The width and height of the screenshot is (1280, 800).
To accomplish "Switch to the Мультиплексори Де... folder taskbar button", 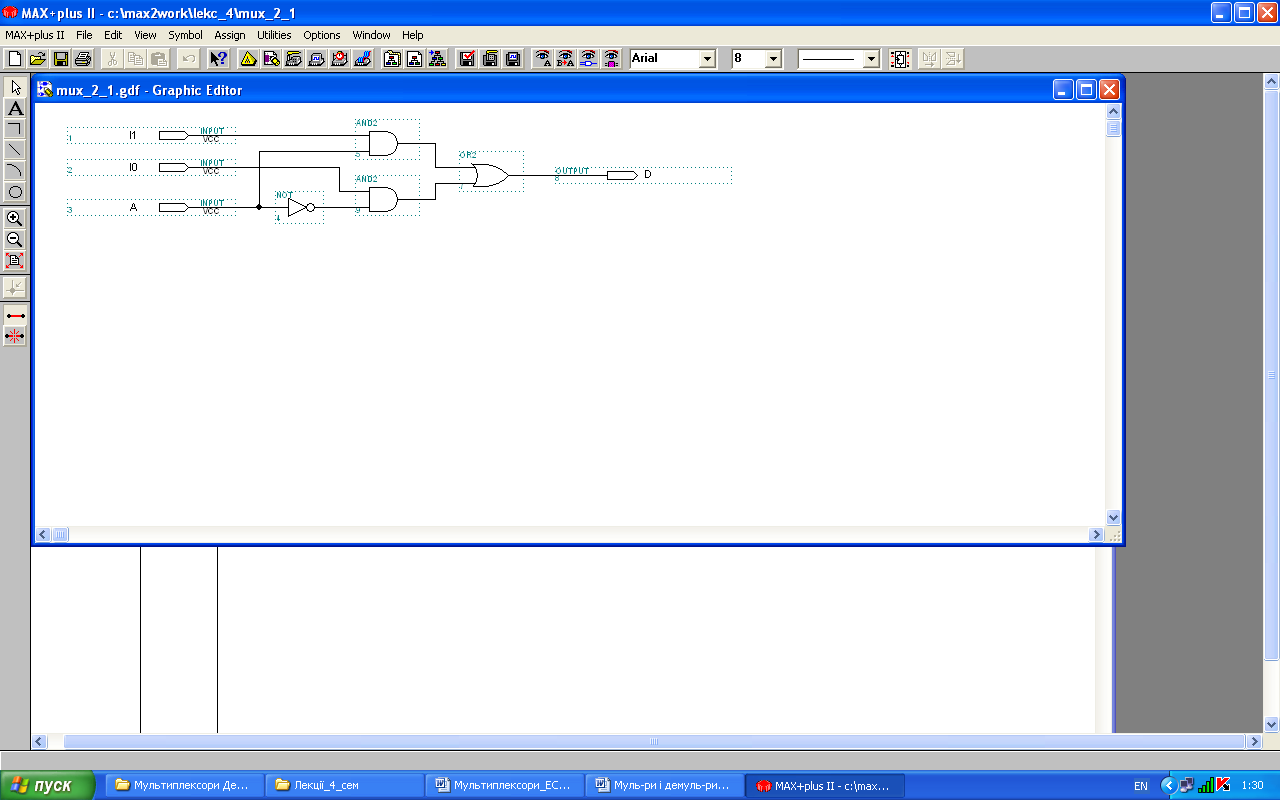I will click(x=185, y=785).
